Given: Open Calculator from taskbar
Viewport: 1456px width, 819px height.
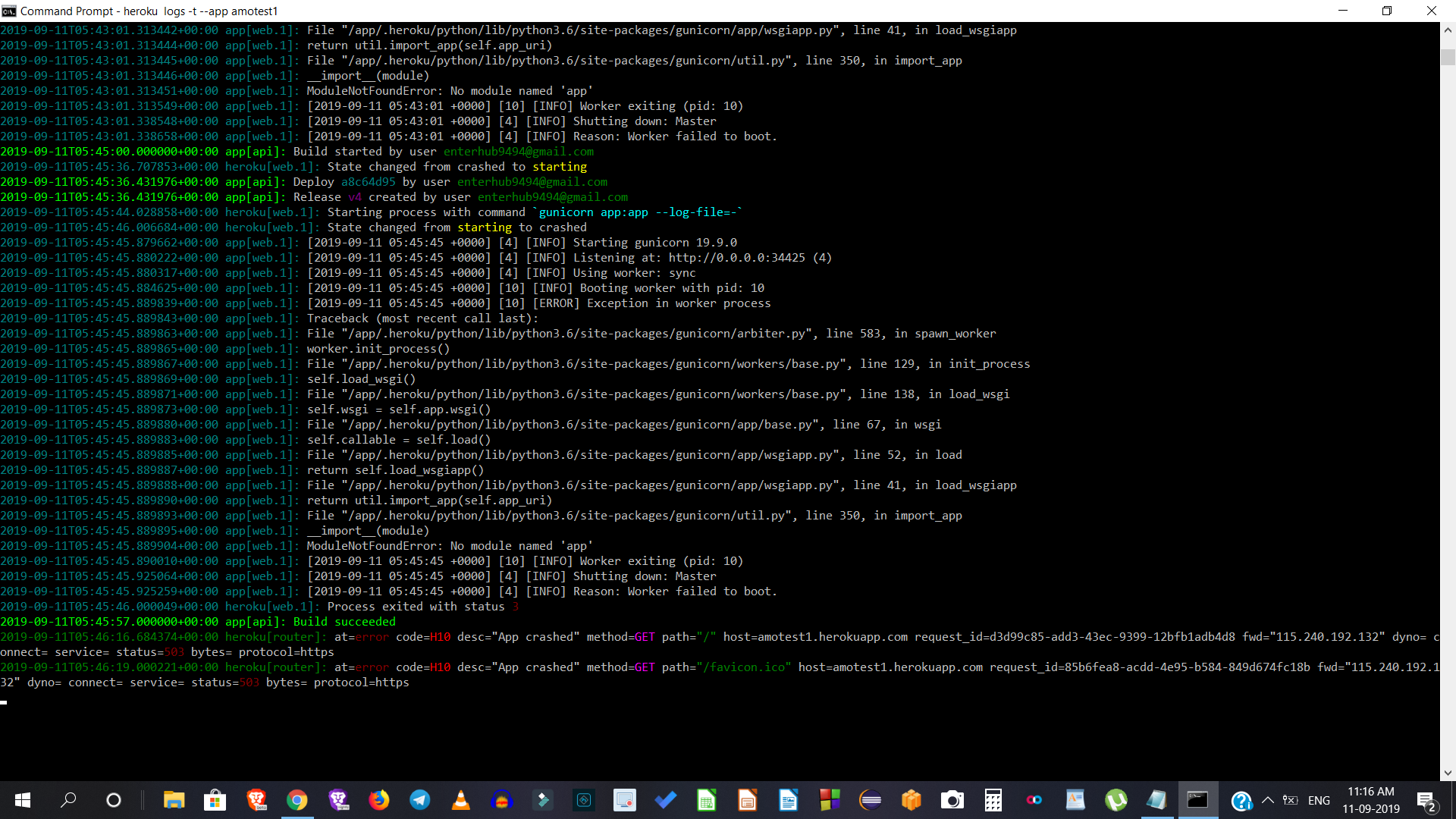Looking at the screenshot, I should (993, 800).
